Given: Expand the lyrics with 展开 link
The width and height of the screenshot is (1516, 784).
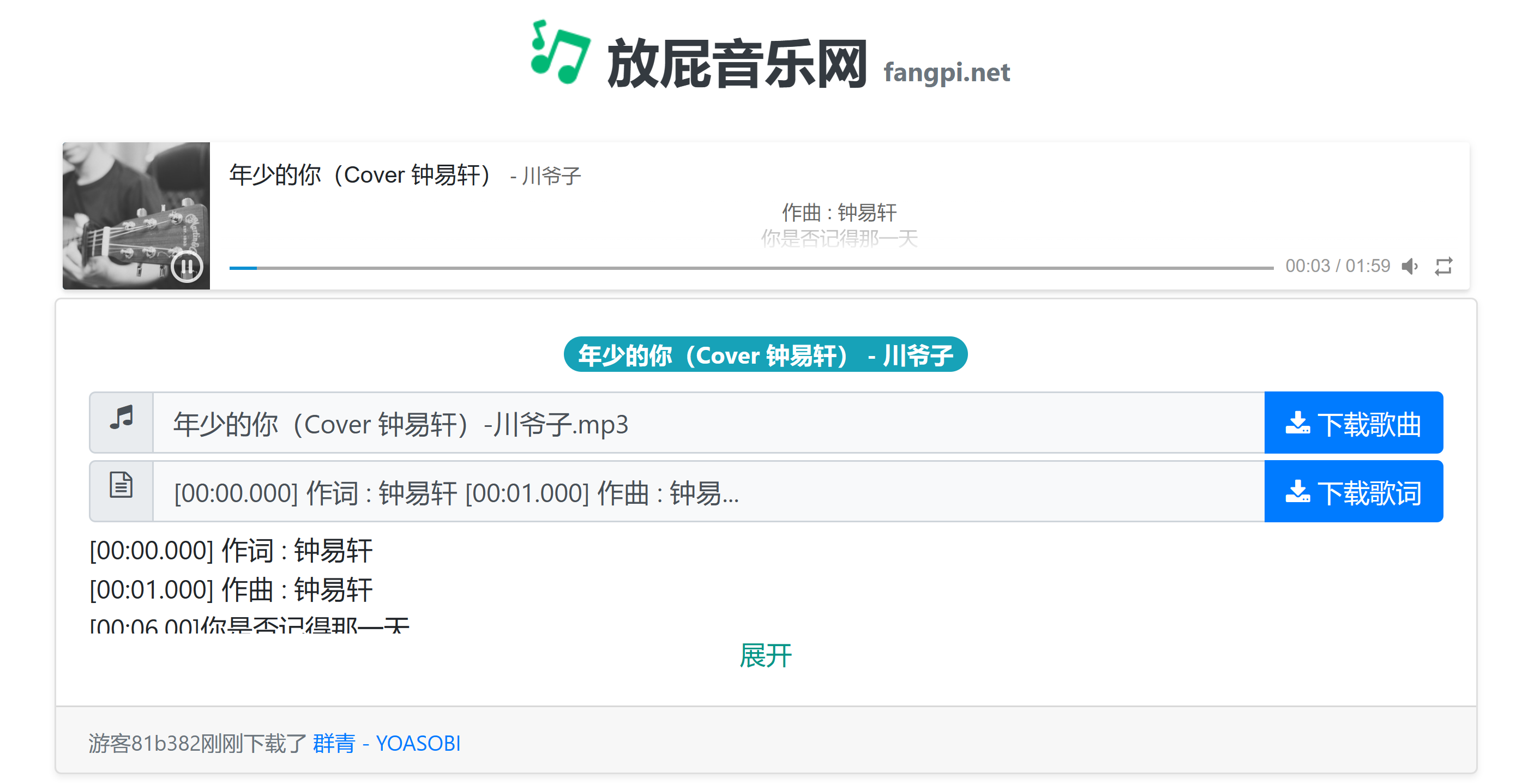Looking at the screenshot, I should [765, 655].
